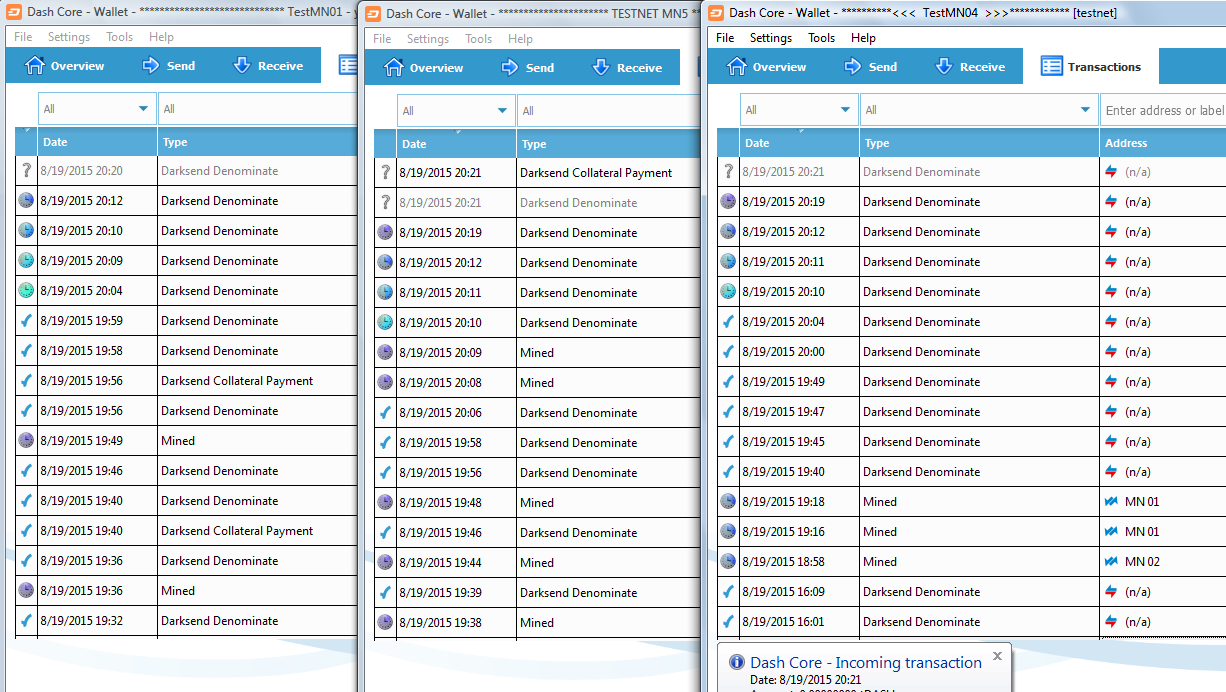Select MN 01 address in 19:16 row
Image resolution: width=1226 pixels, height=692 pixels.
1142,532
